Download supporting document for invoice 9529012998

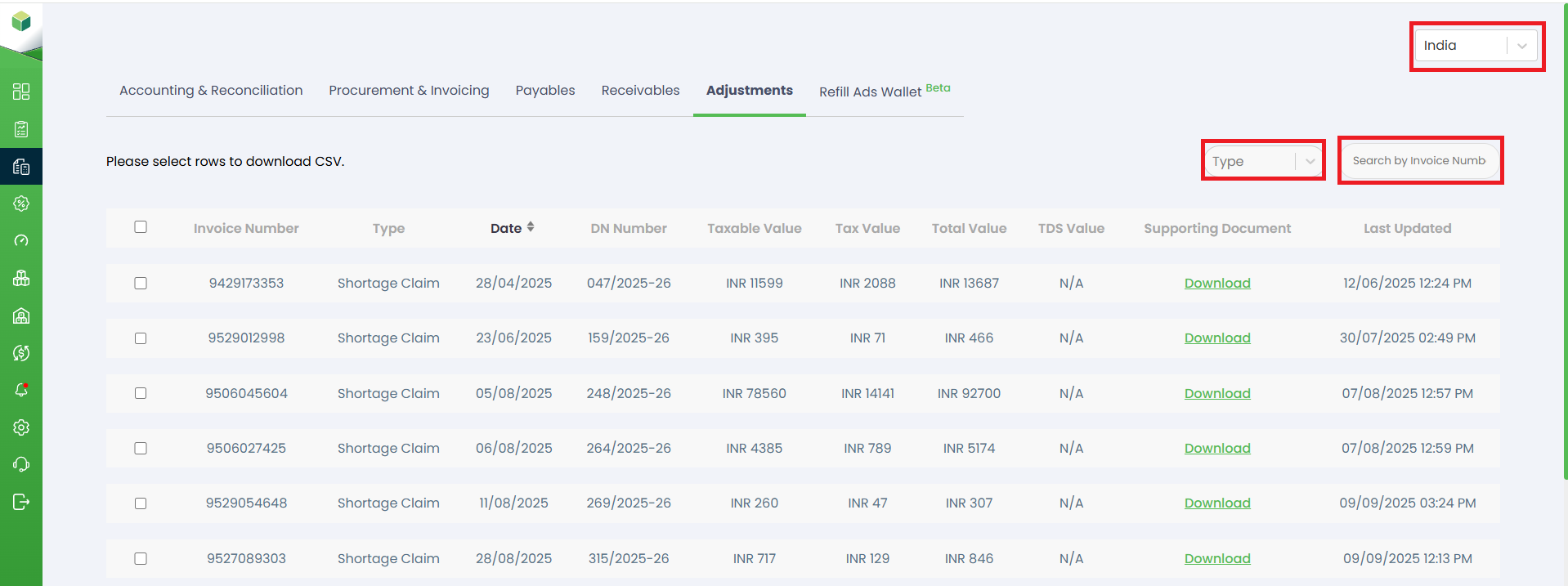click(1216, 338)
